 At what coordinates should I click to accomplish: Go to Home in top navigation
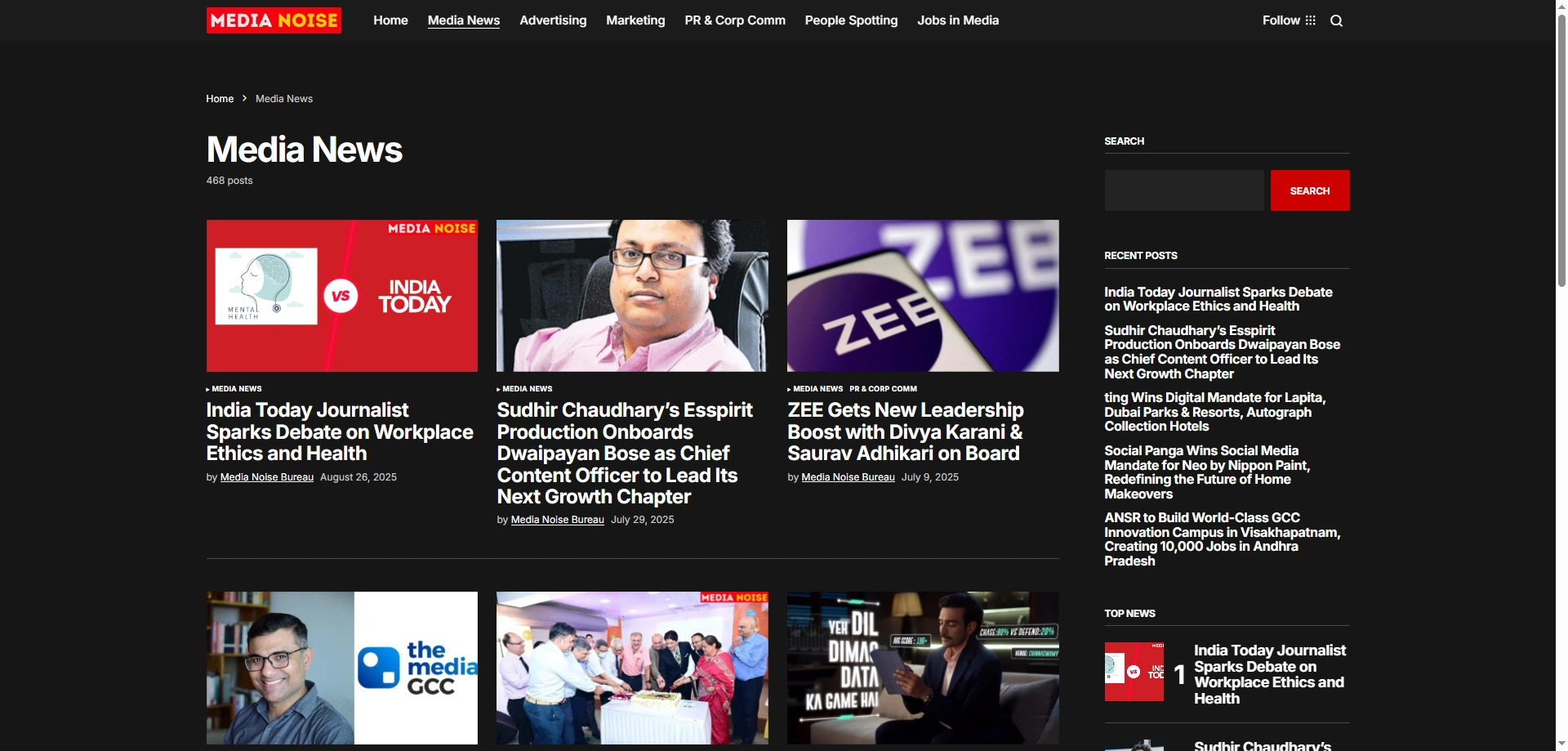point(390,20)
